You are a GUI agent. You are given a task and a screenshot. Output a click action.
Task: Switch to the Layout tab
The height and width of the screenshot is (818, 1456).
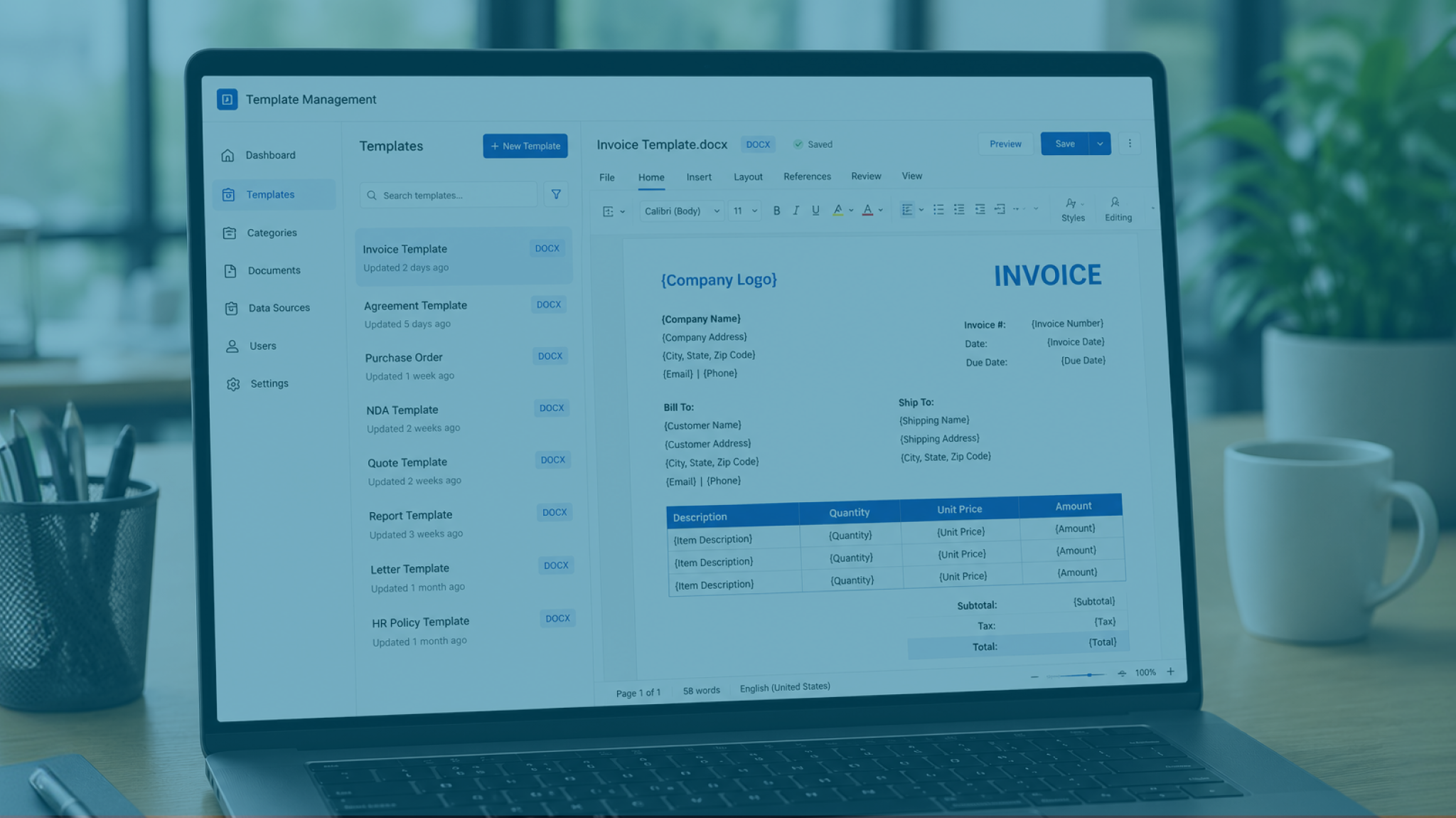tap(748, 176)
